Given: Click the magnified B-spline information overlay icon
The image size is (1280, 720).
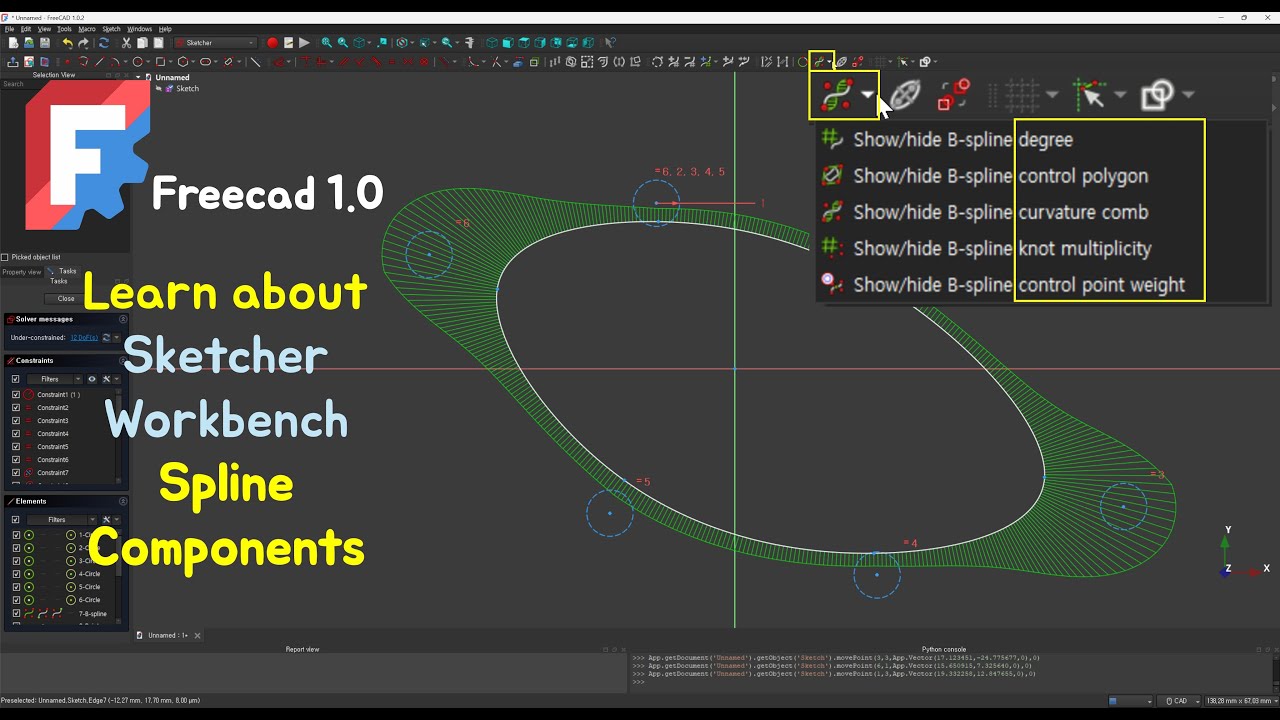Looking at the screenshot, I should 837,95.
